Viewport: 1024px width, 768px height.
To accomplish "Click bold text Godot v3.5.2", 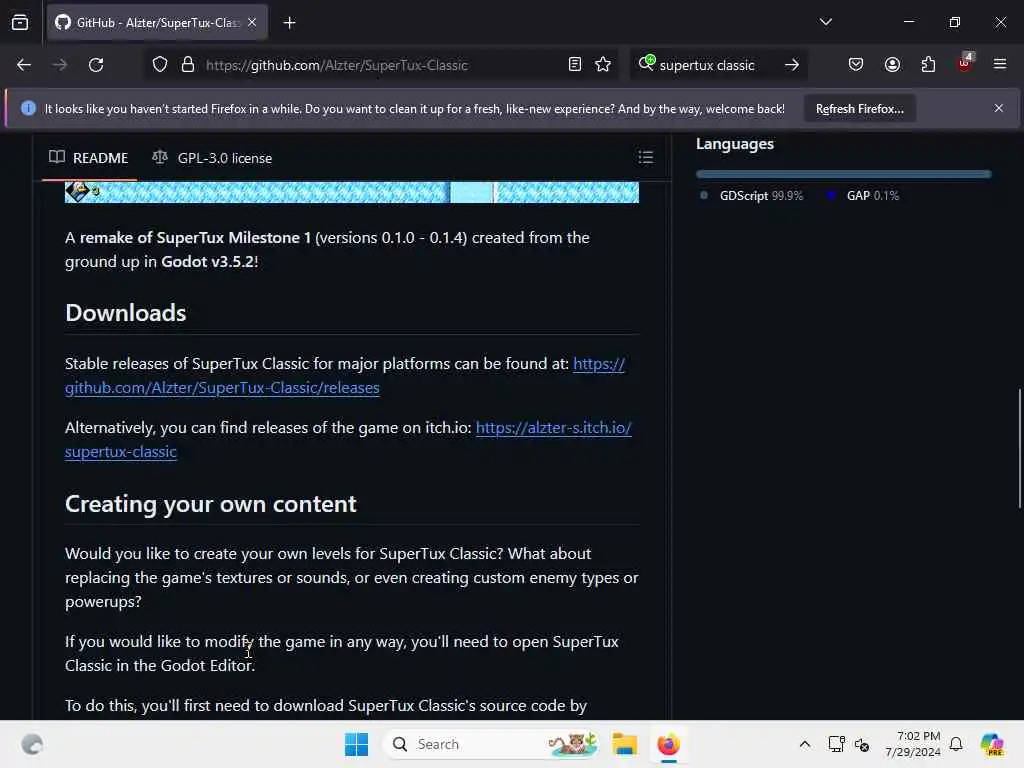I will pos(208,262).
